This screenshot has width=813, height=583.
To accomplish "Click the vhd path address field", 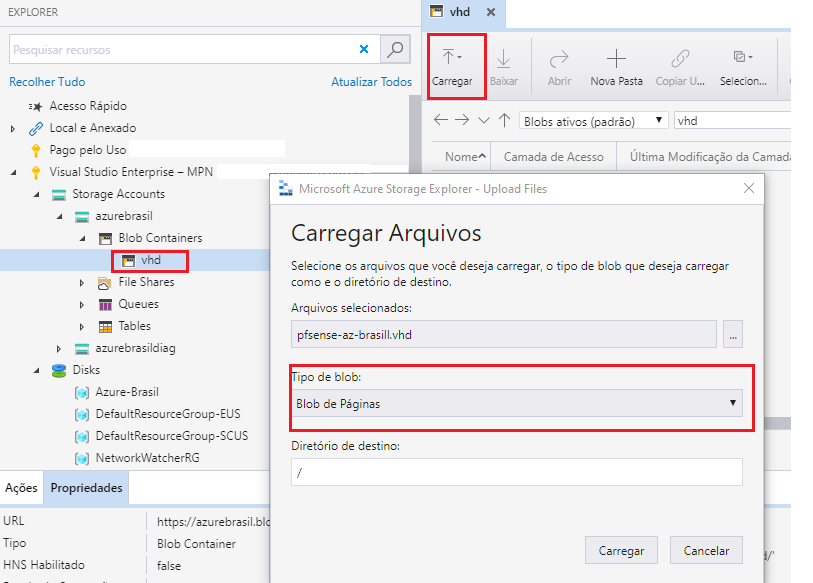I will (732, 121).
